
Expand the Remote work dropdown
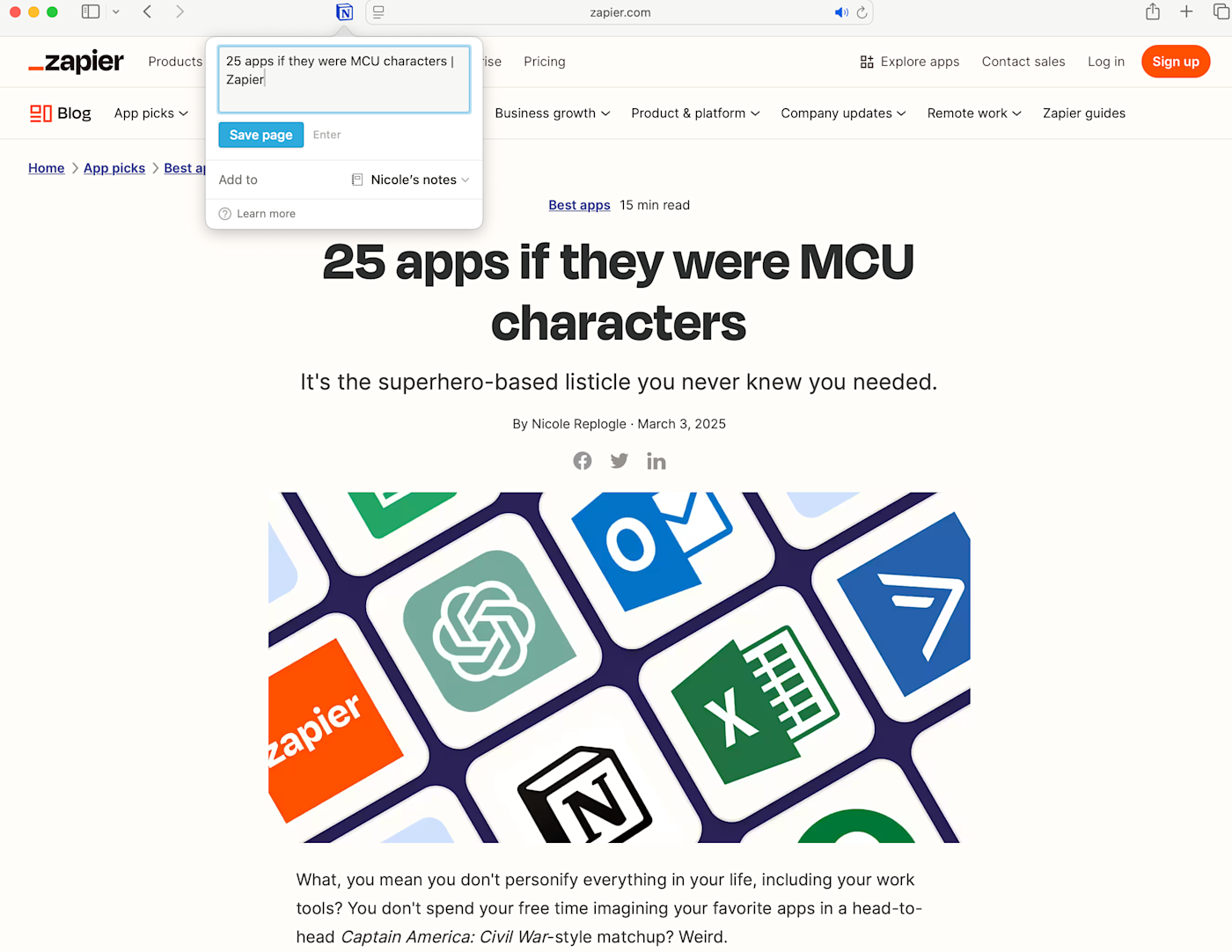pos(974,114)
